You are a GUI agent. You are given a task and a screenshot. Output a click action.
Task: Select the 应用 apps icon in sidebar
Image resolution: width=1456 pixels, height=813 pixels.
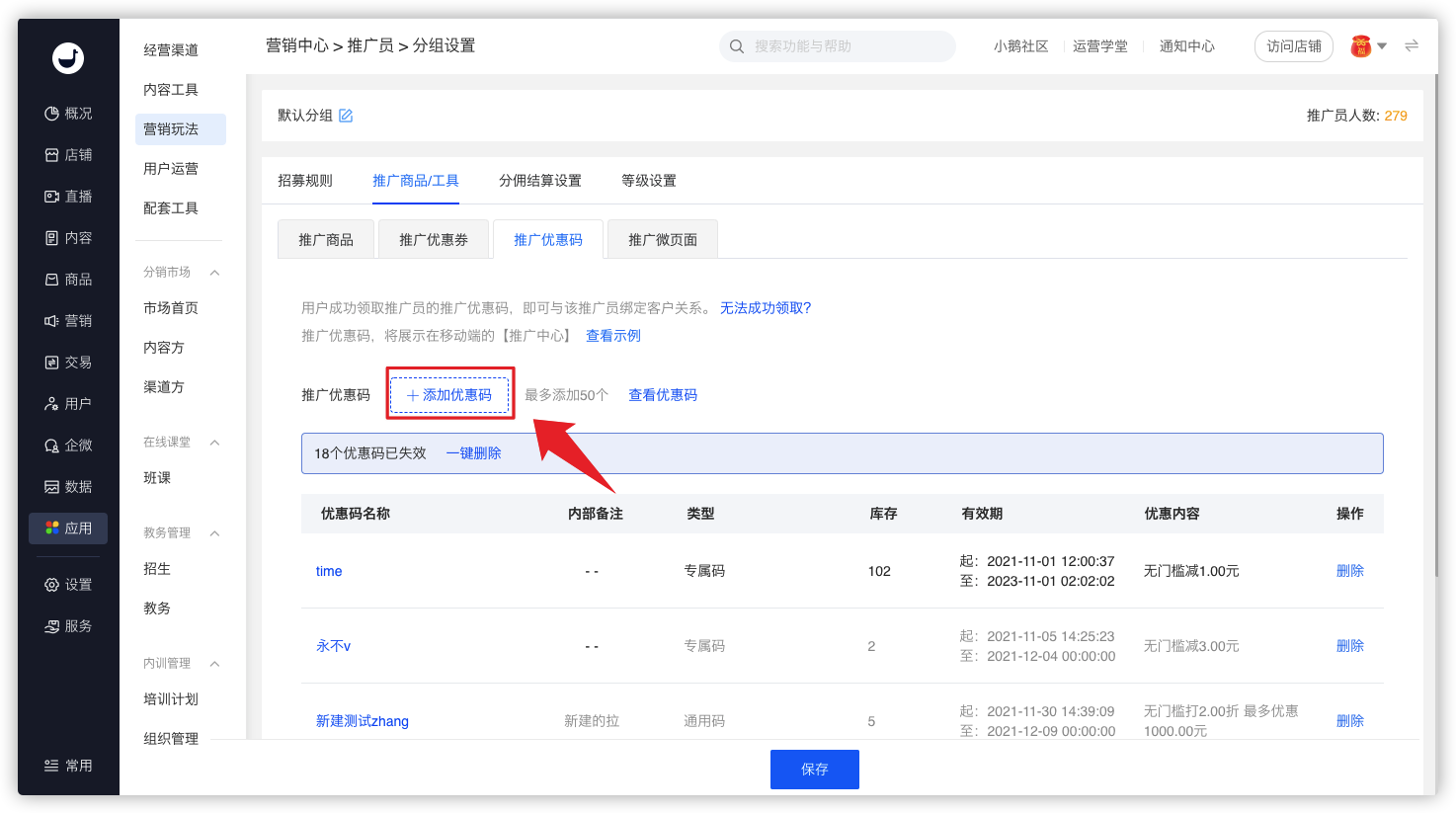(x=51, y=528)
